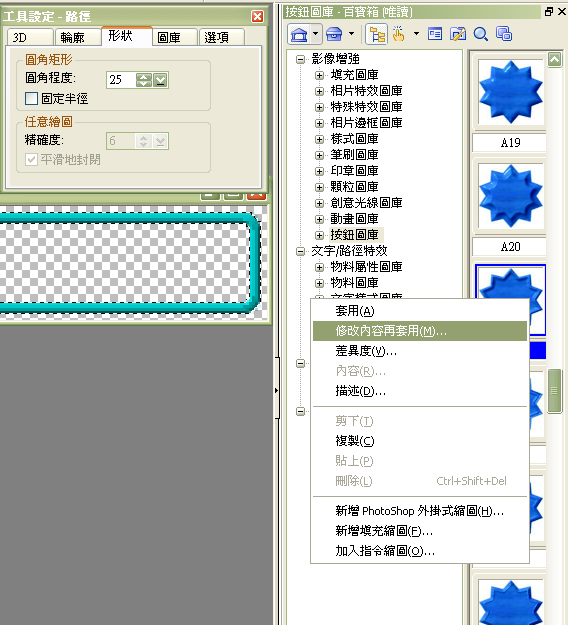Screen dimensions: 568x625
Task: Switch to the 輪廓 tab
Action: [x=78, y=37]
